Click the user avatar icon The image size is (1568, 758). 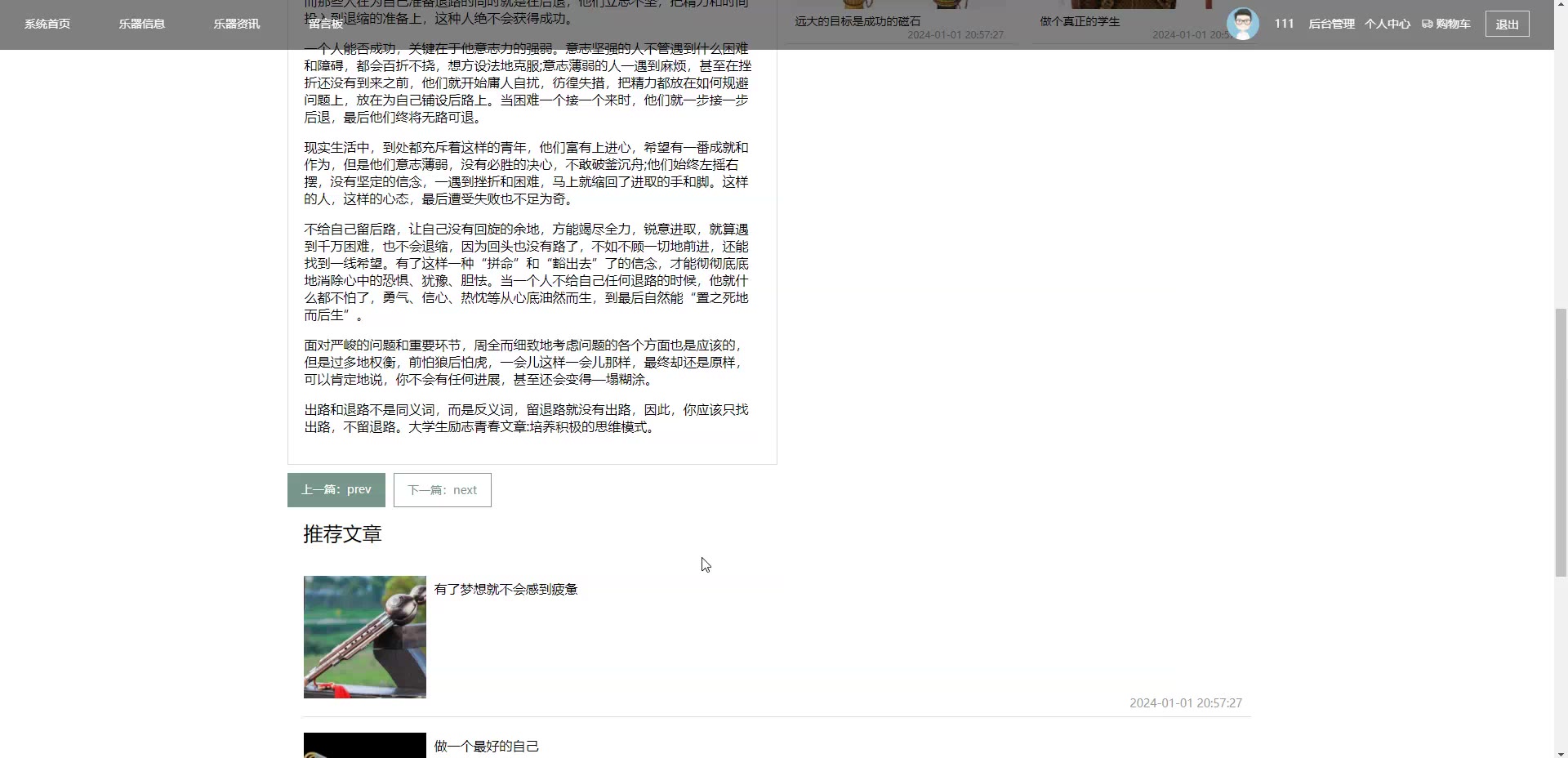tap(1242, 24)
